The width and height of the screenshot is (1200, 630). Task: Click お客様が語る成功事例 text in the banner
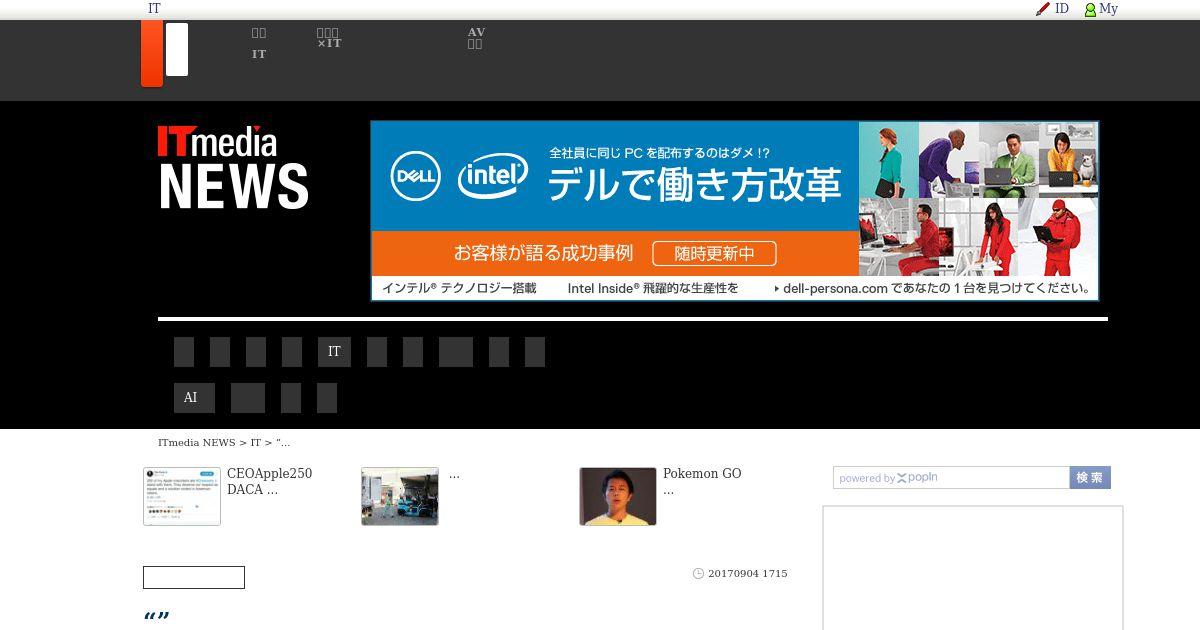click(x=543, y=254)
